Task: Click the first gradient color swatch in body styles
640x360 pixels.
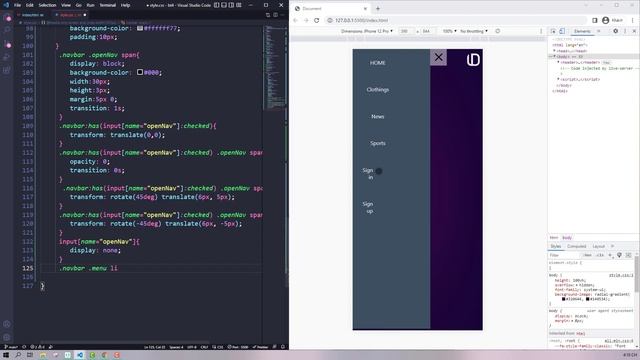Action: click(564, 299)
